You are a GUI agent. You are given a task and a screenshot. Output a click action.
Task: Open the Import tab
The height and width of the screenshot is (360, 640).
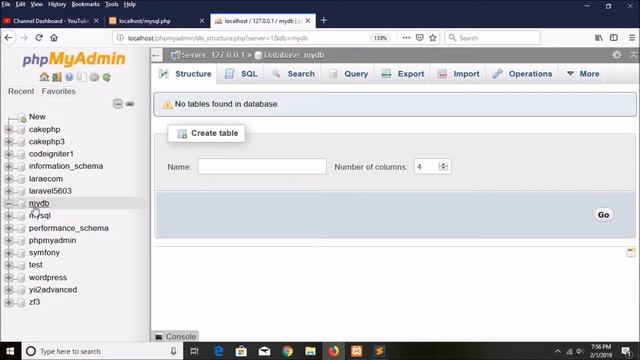pos(458,74)
